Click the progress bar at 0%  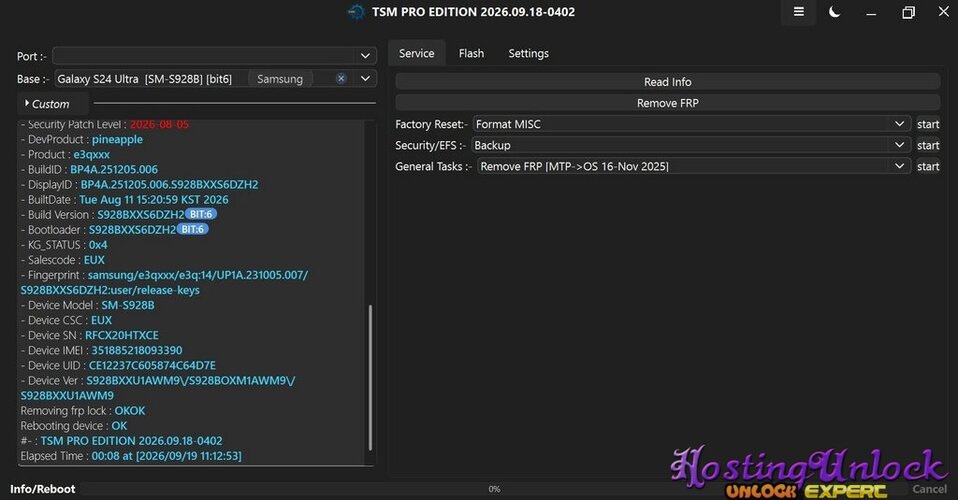click(494, 489)
